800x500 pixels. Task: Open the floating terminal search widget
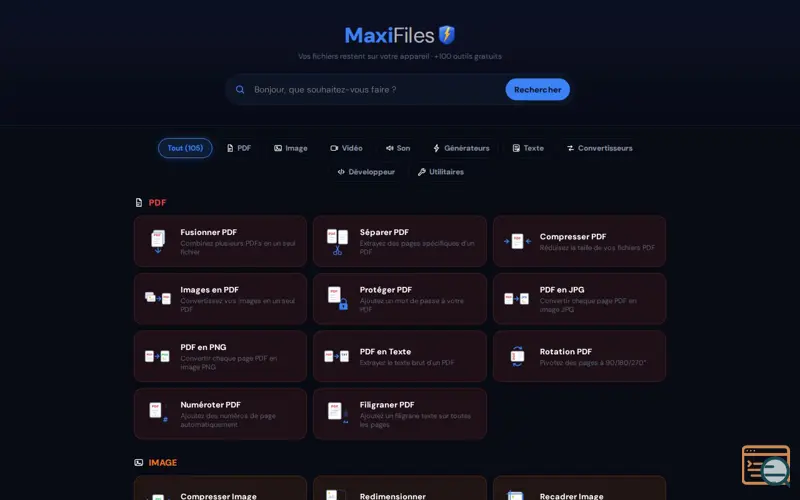click(x=766, y=465)
